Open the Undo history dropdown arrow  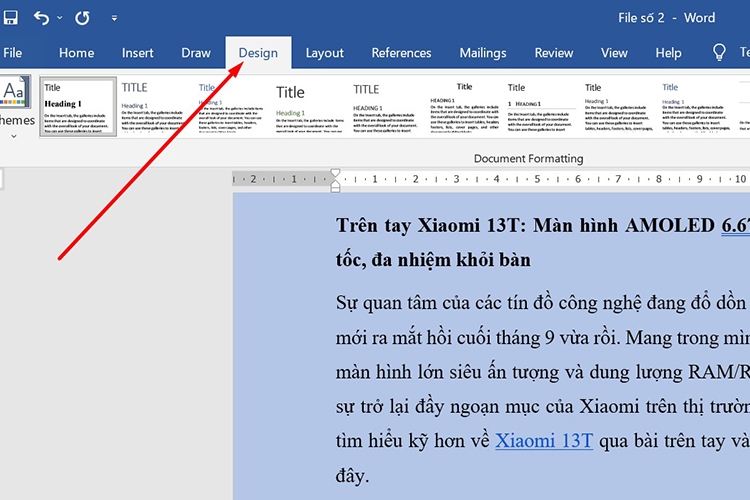pyautogui.click(x=59, y=18)
